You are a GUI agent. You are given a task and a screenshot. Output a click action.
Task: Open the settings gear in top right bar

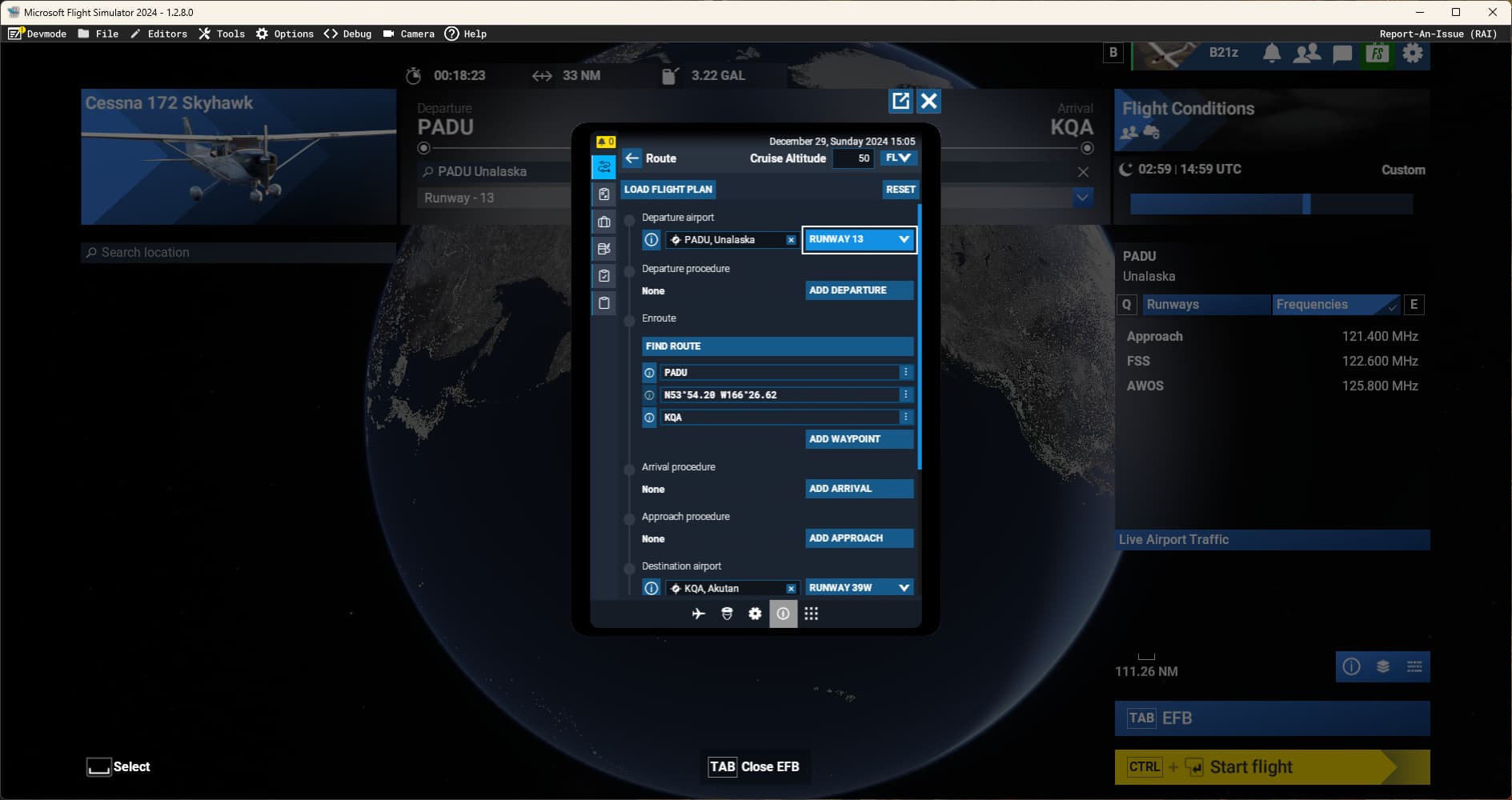(1413, 54)
